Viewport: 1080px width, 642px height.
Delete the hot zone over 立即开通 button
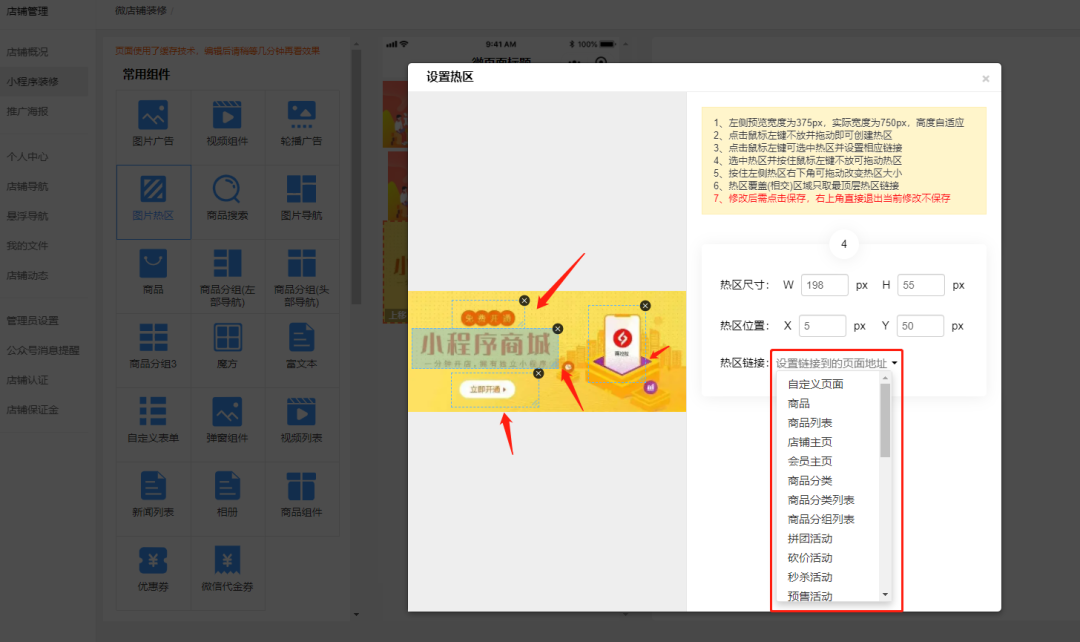[539, 373]
